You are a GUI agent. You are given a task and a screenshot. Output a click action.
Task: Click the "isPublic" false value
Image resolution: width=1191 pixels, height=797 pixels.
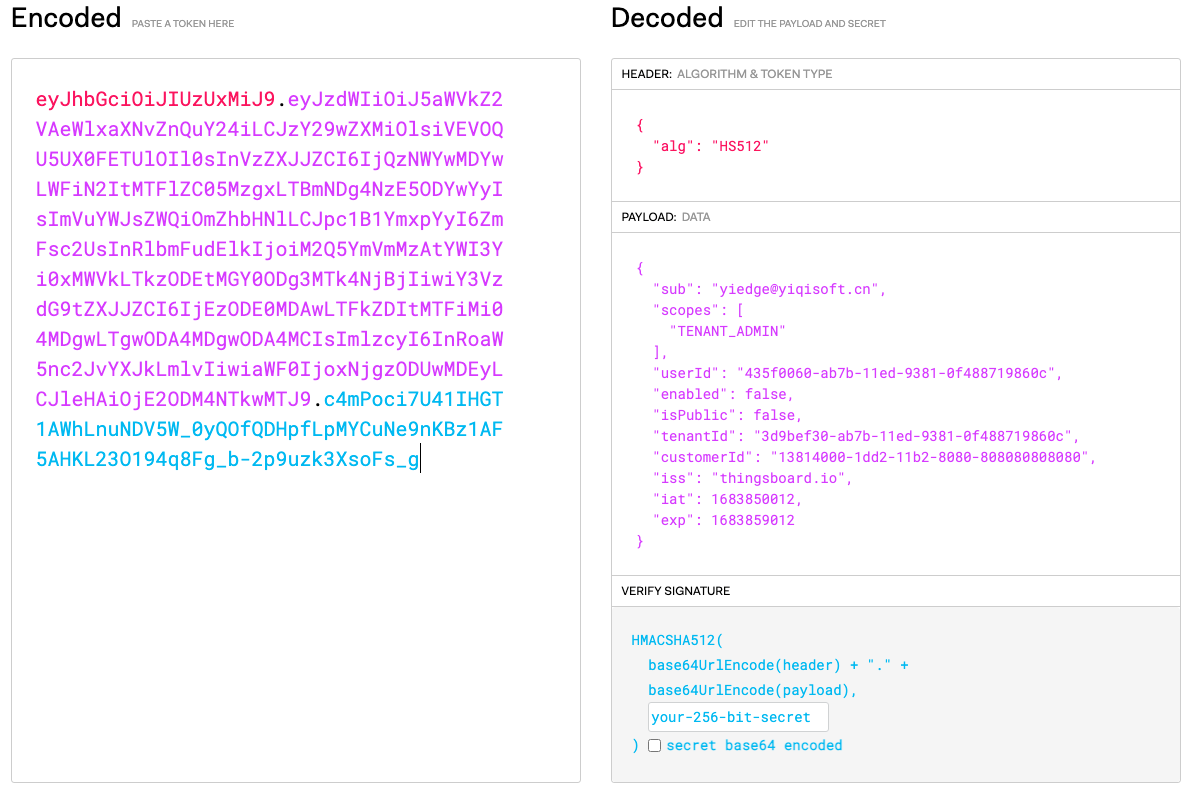tap(777, 415)
